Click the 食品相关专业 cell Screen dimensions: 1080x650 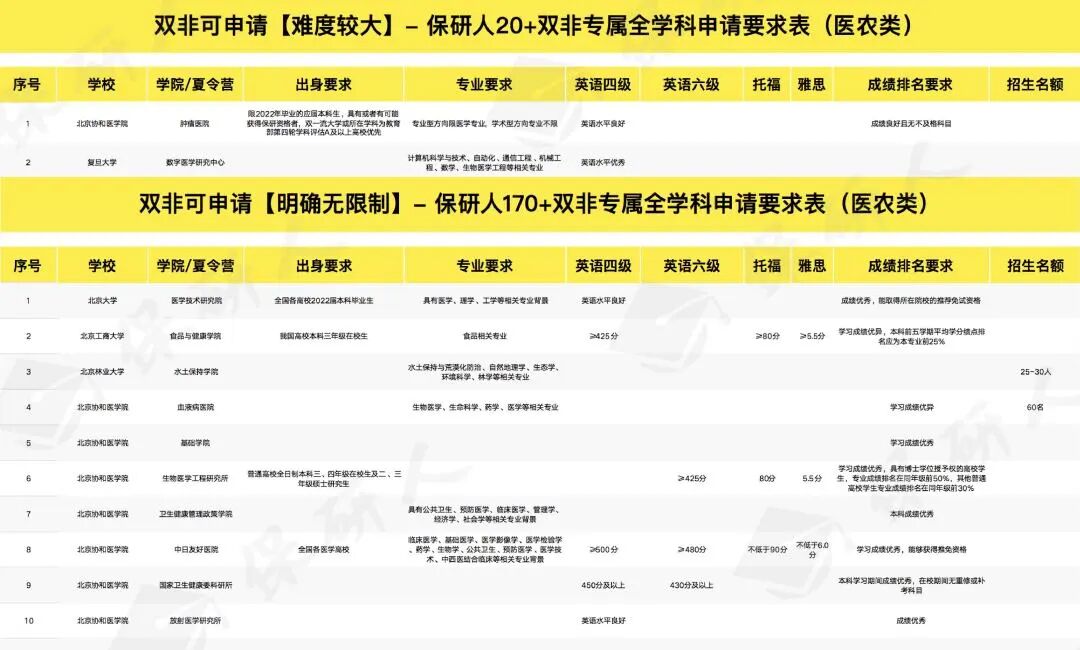[x=485, y=336]
